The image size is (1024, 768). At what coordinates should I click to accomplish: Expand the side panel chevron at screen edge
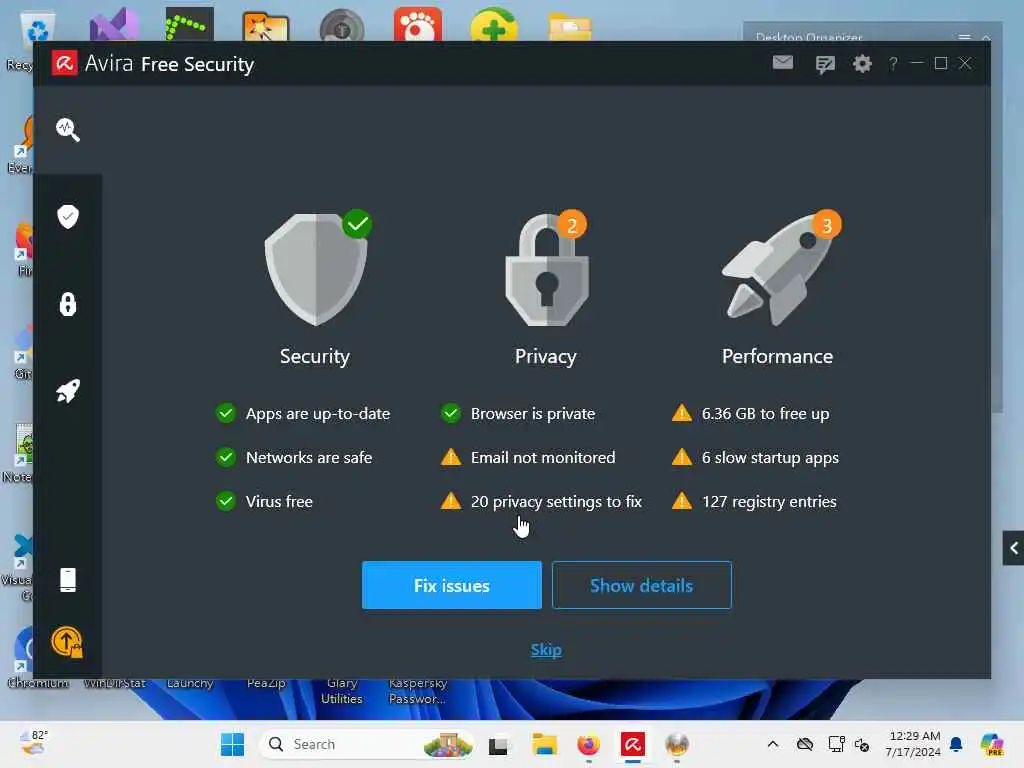pyautogui.click(x=1014, y=548)
